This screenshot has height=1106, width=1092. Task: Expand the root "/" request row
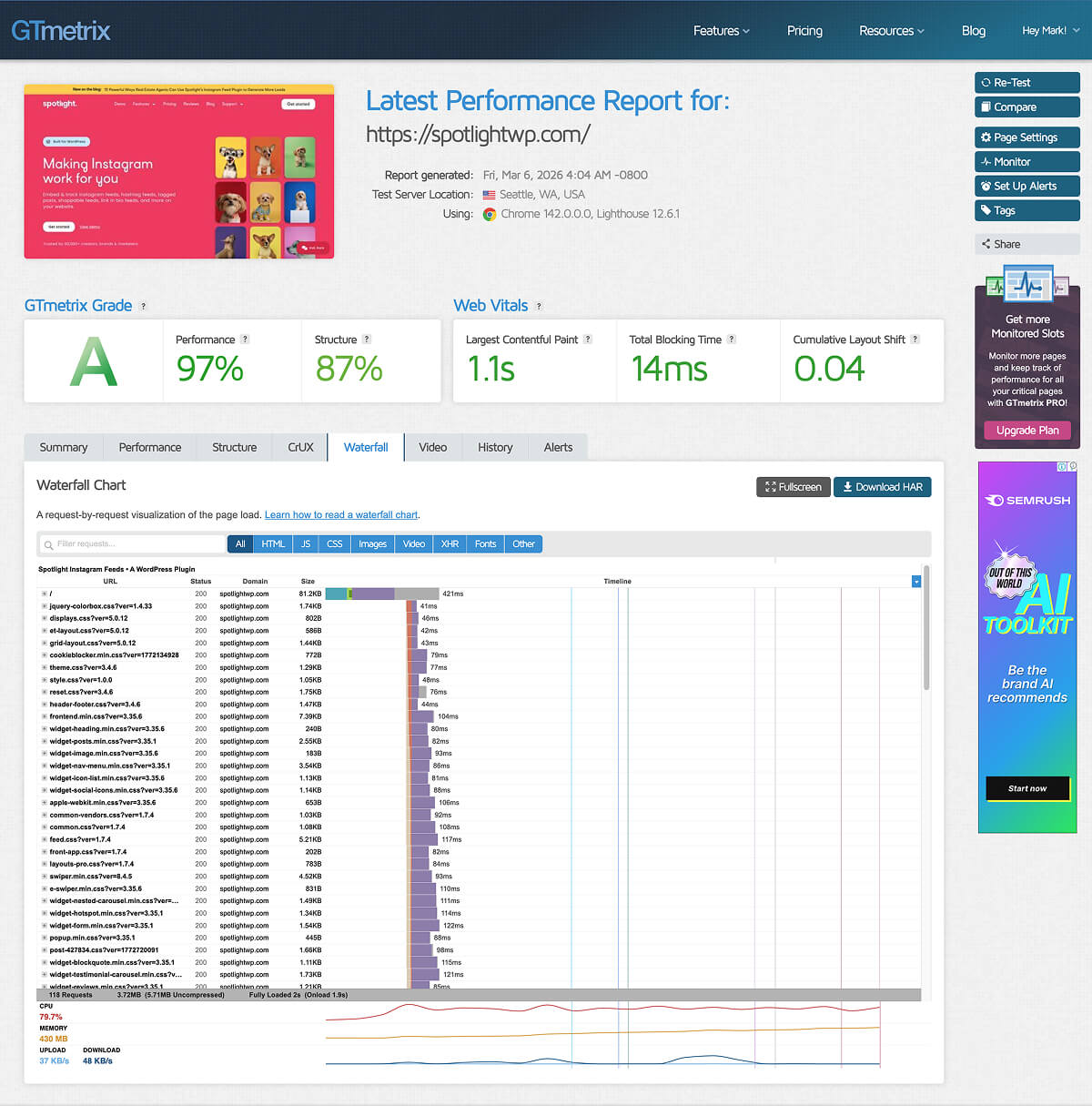coord(45,594)
